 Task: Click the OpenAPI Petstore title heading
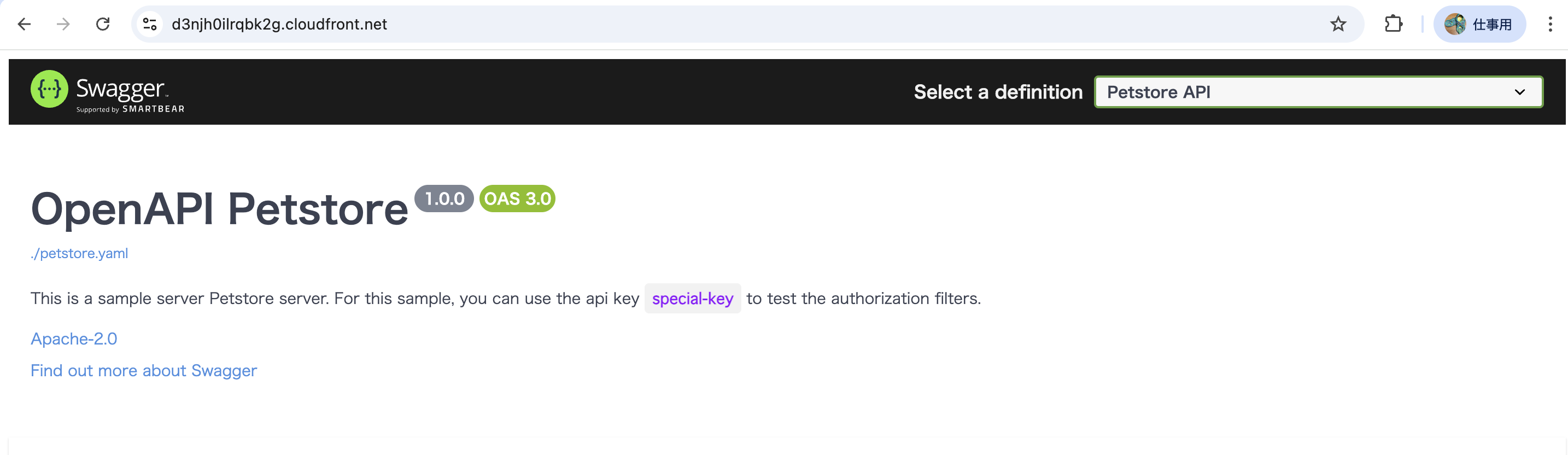[219, 209]
